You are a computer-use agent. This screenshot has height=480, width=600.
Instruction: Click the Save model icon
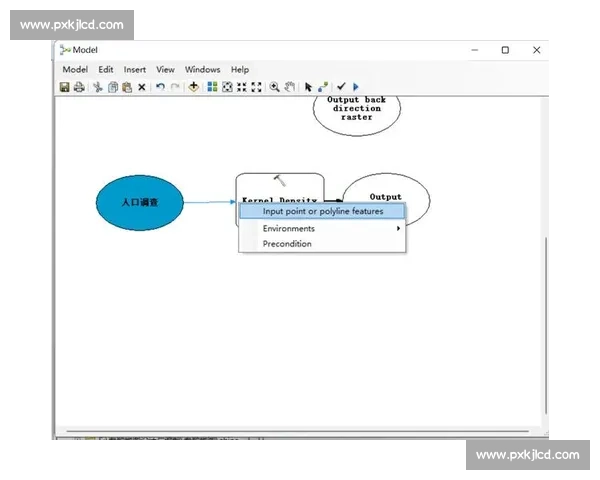tap(65, 87)
